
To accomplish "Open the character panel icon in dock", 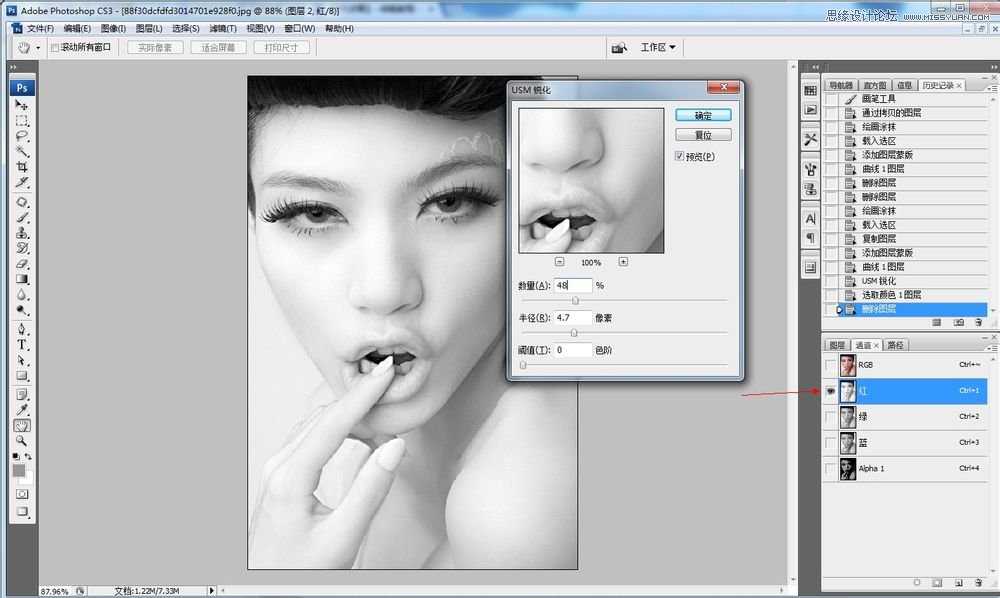I will point(811,219).
